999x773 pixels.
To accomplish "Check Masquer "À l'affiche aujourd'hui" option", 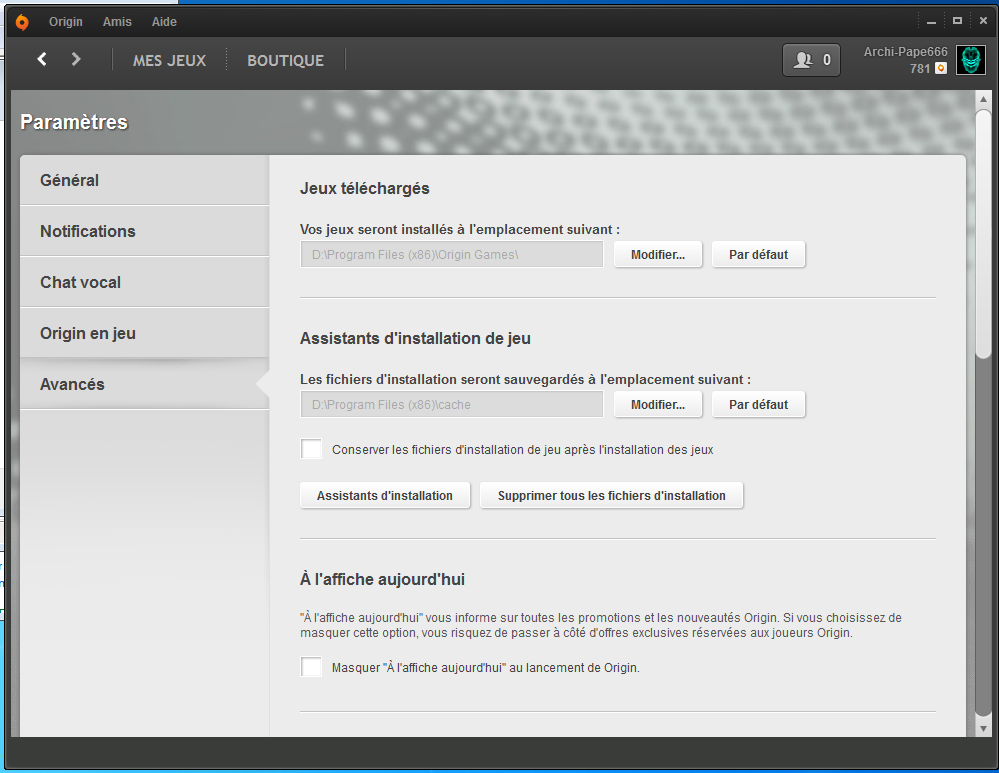I will 312,667.
